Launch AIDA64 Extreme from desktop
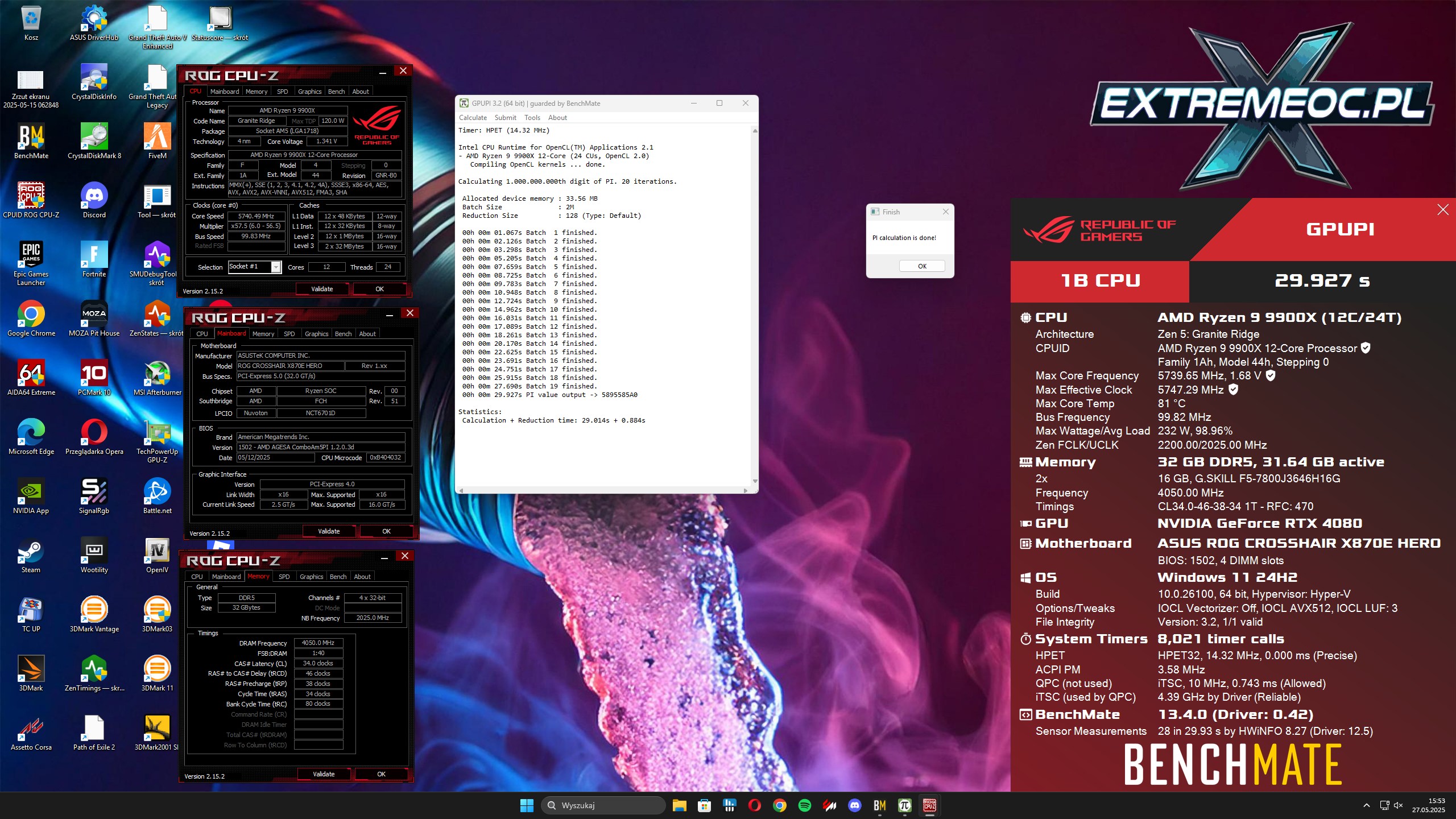Image resolution: width=1456 pixels, height=819 pixels. tap(31, 378)
